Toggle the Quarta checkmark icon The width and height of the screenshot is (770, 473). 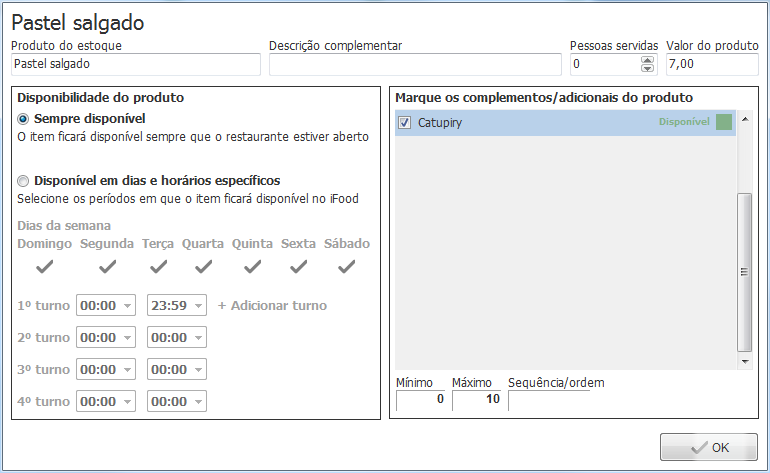pyautogui.click(x=203, y=267)
